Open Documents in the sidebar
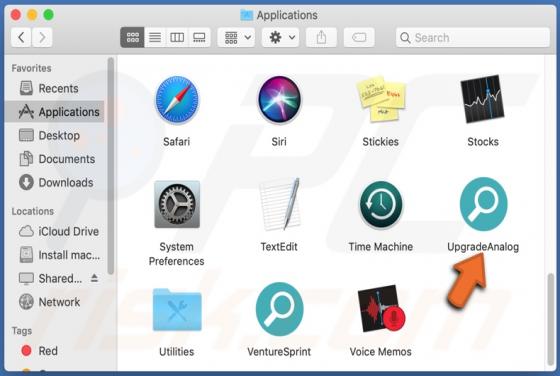 (54, 159)
